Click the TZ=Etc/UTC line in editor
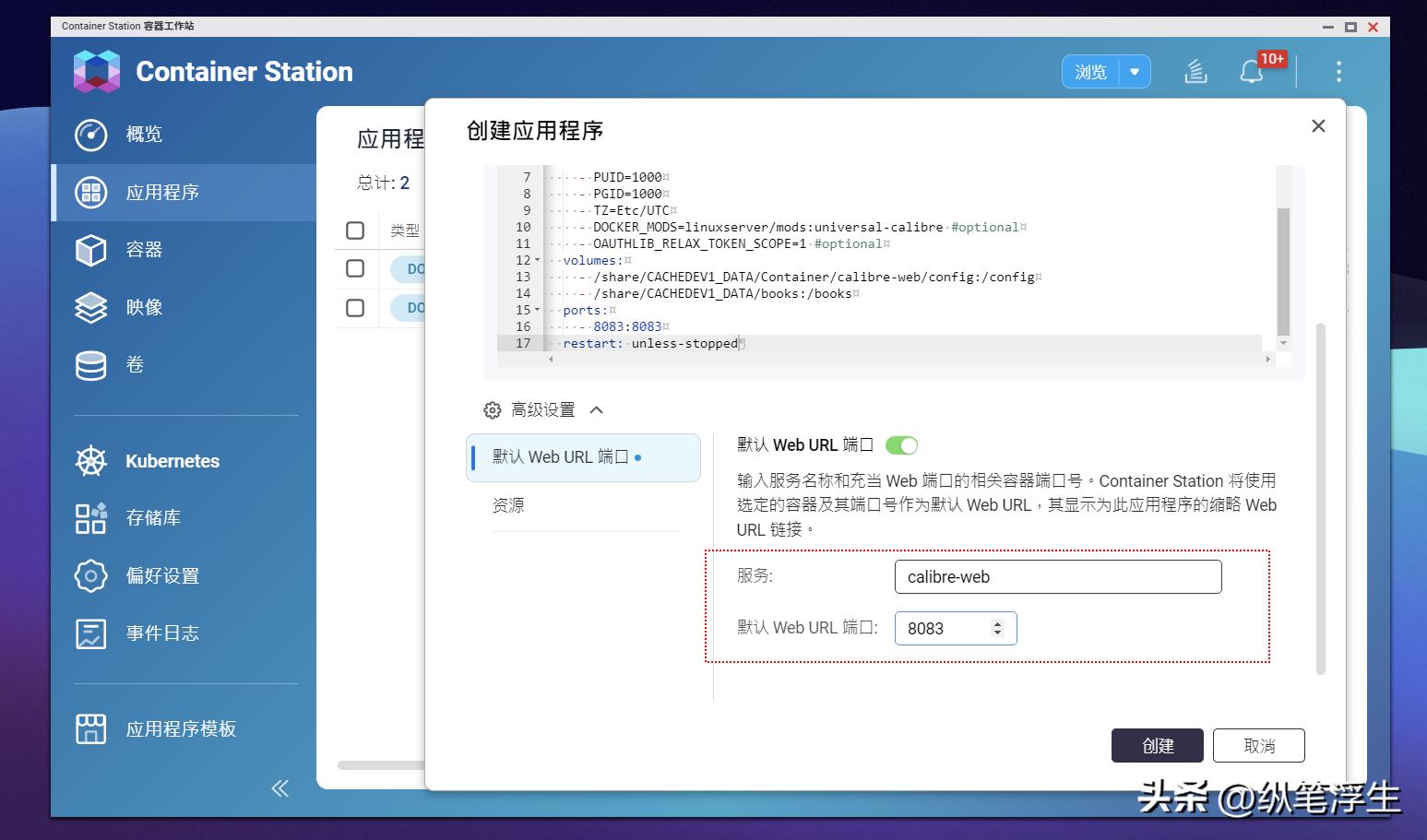This screenshot has width=1427, height=840. 631,210
